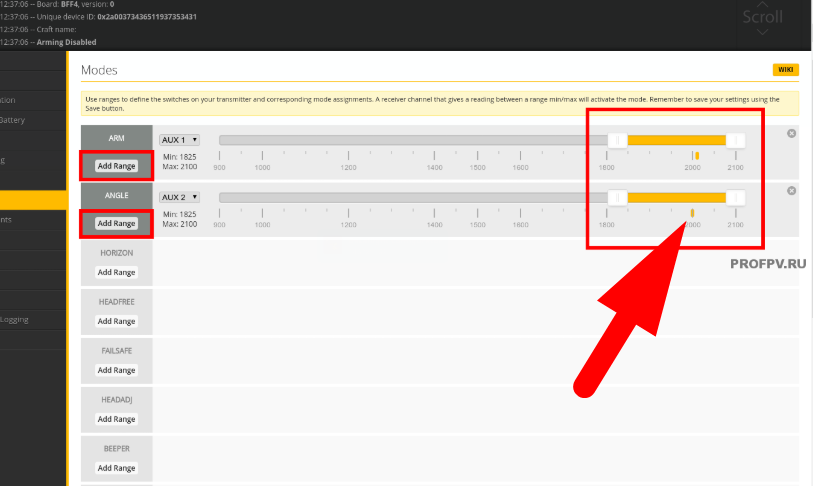Open the WIKI help button

tap(785, 70)
